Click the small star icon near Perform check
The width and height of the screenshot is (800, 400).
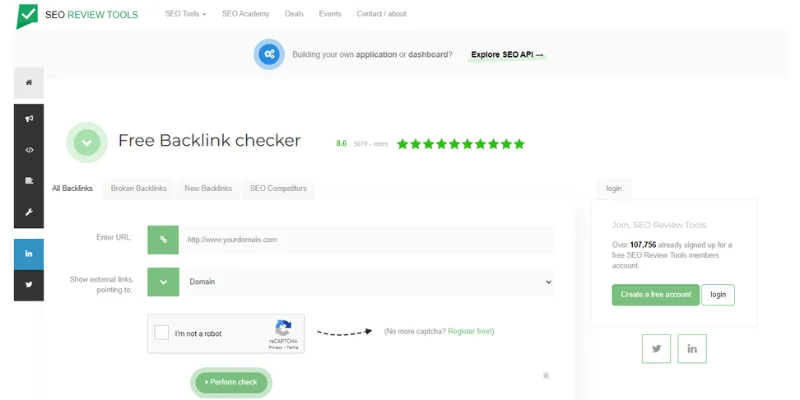546,376
